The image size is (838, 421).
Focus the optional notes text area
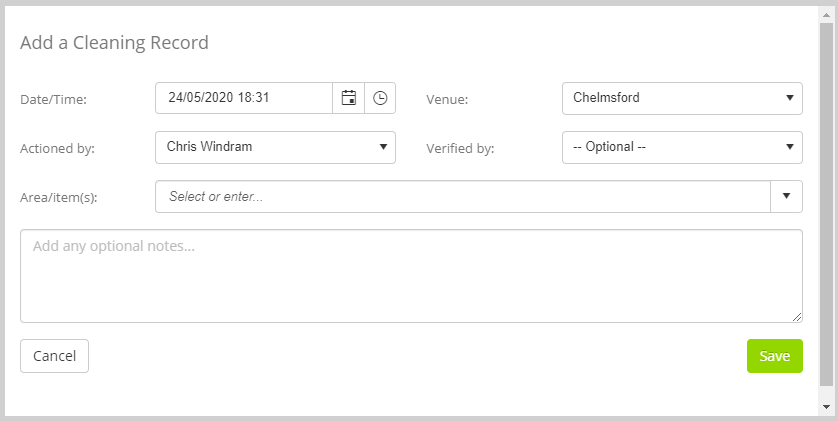pyautogui.click(x=411, y=276)
